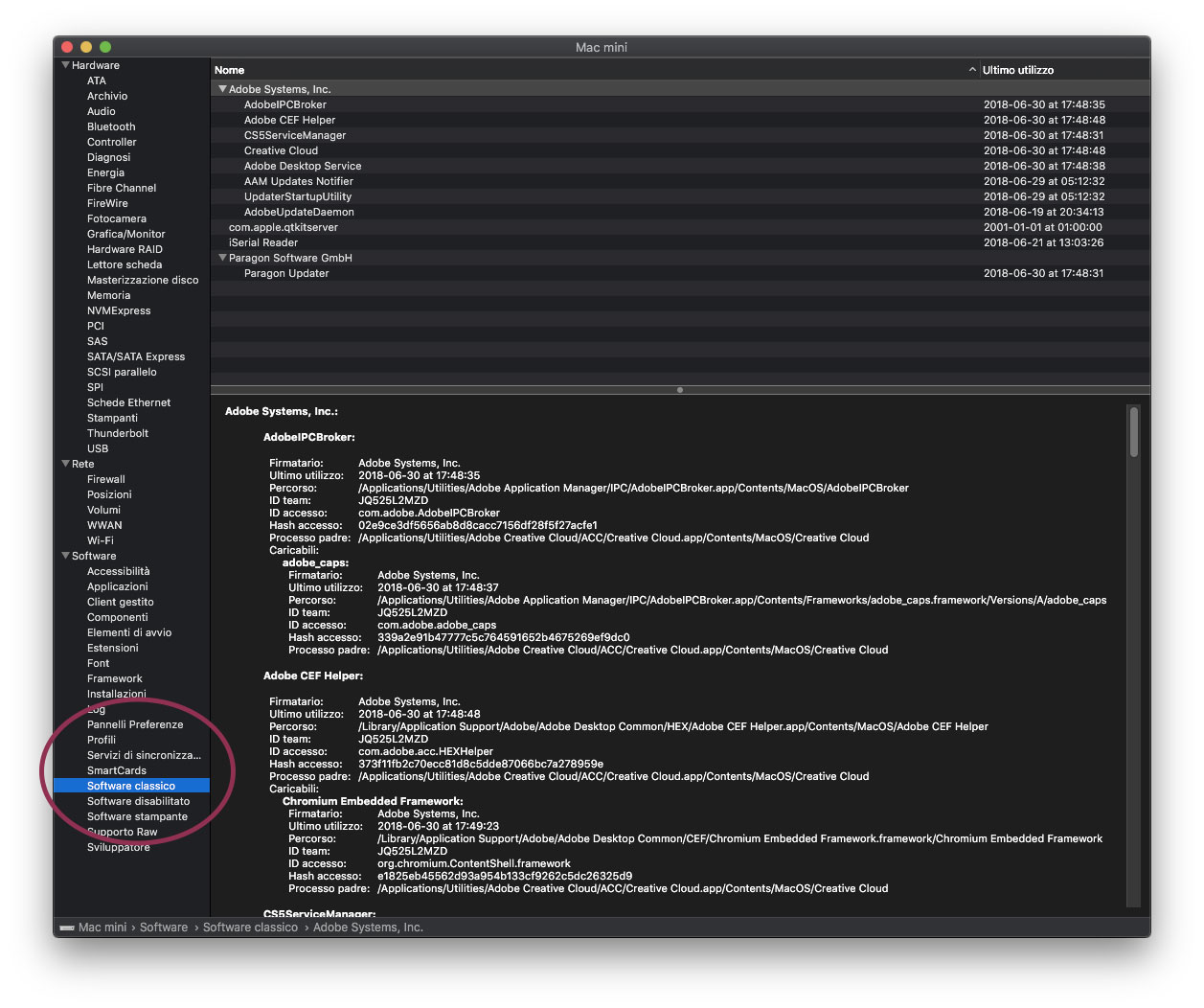The height and width of the screenshot is (1008, 1204).
Task: Select USB in the sidebar
Action: (98, 448)
